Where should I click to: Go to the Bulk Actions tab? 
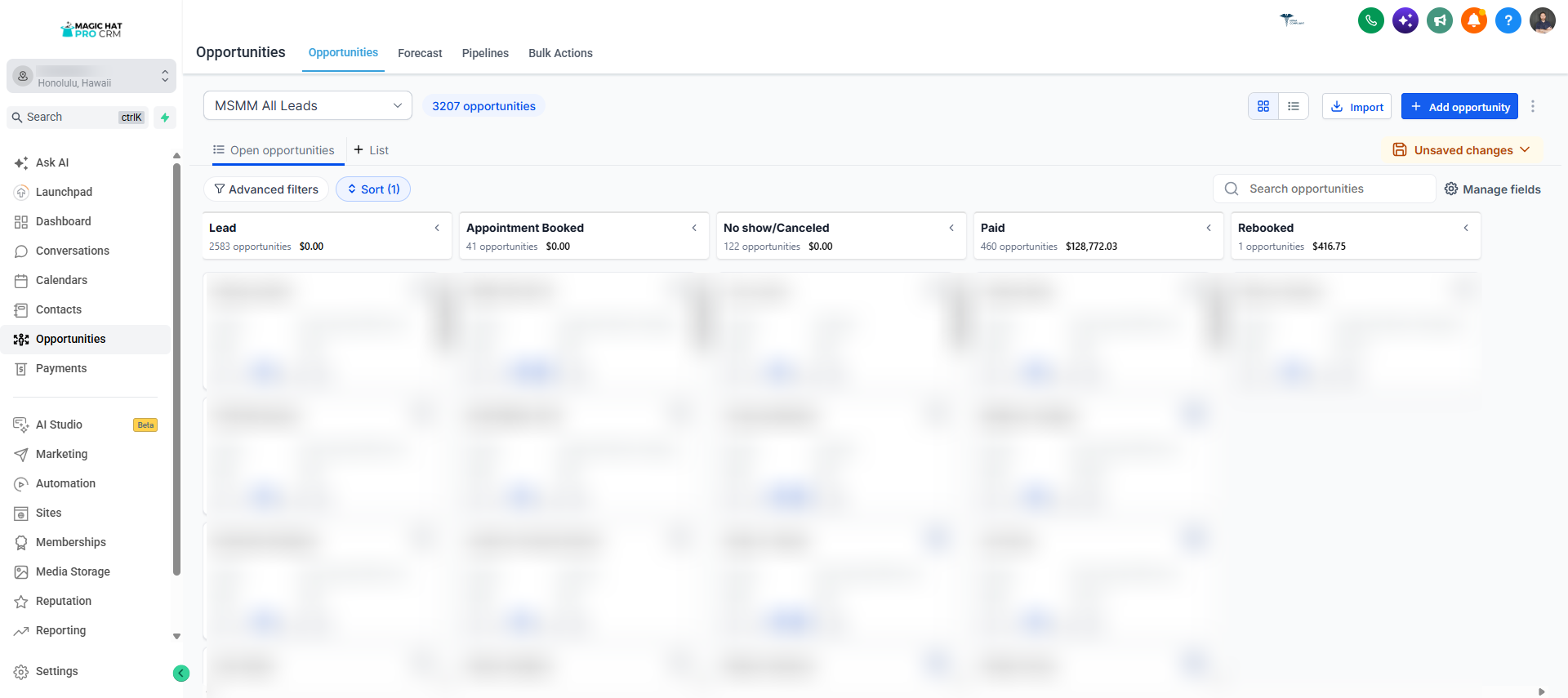pos(560,53)
